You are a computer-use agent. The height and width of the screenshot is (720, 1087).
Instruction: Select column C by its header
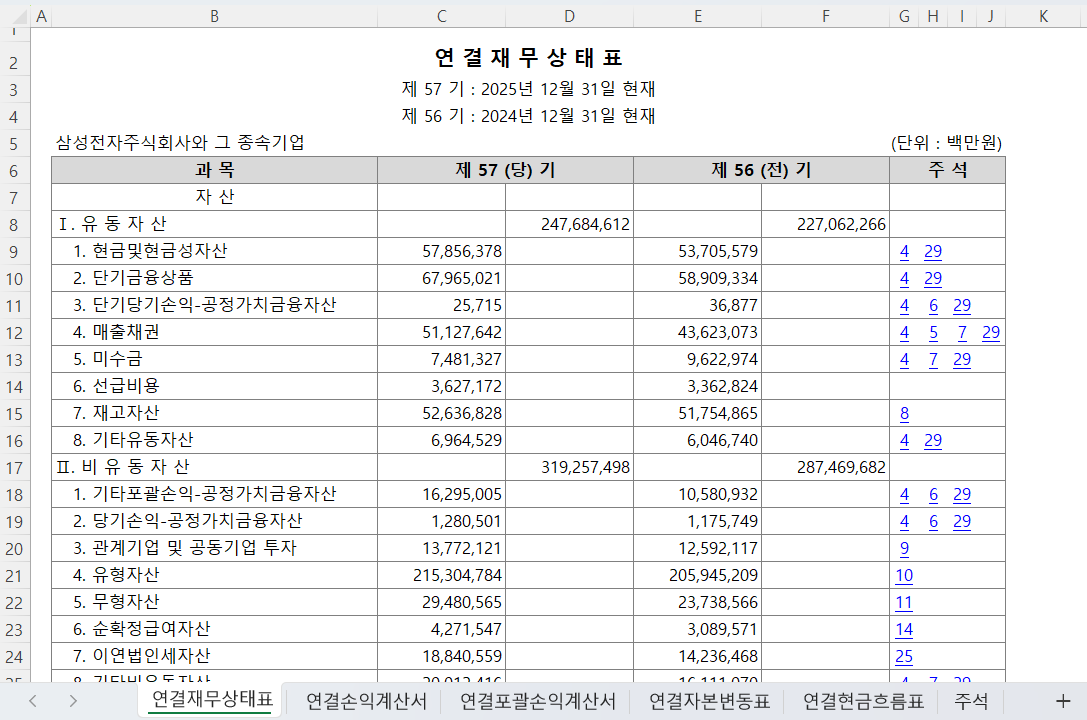pos(442,16)
